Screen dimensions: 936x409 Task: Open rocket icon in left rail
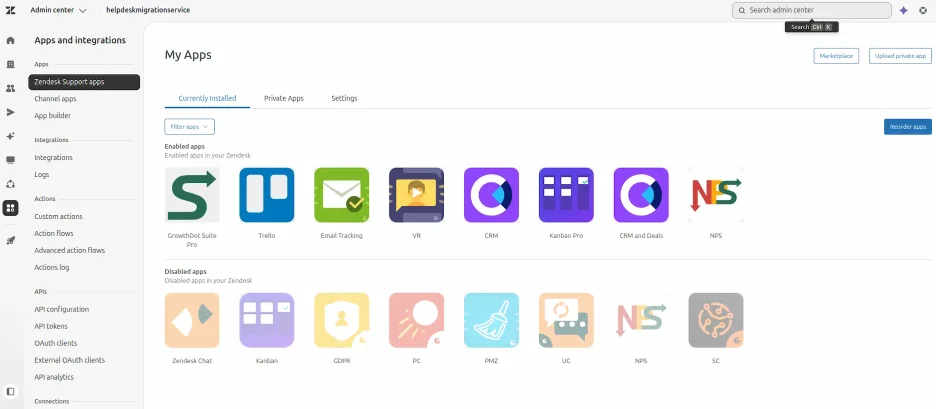(10, 239)
